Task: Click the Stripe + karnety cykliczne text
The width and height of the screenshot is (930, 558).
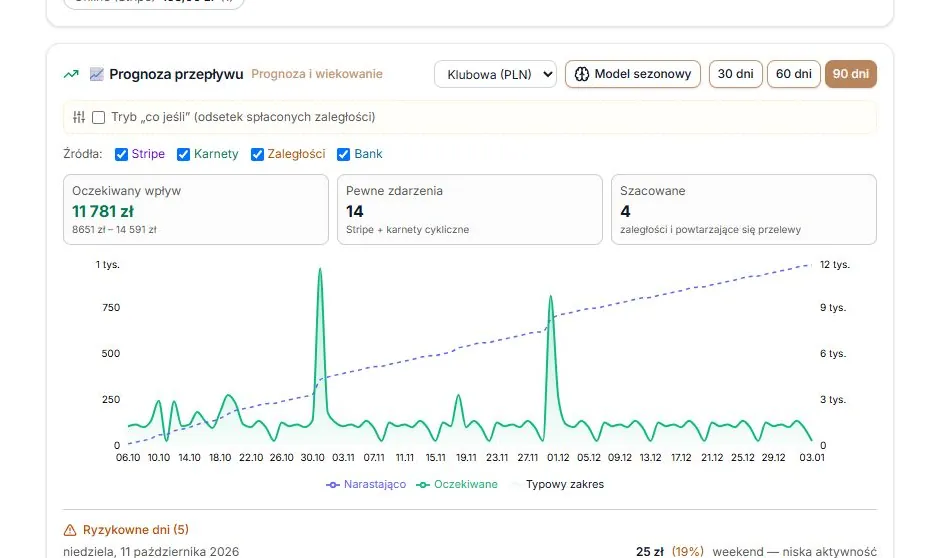Action: click(407, 229)
